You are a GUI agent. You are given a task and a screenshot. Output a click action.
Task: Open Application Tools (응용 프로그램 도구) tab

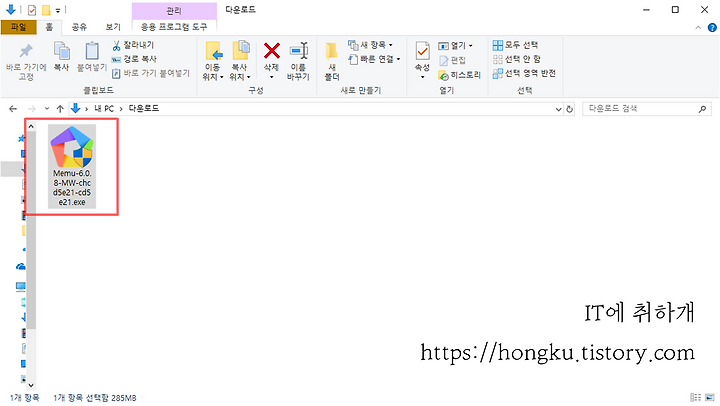click(x=174, y=27)
